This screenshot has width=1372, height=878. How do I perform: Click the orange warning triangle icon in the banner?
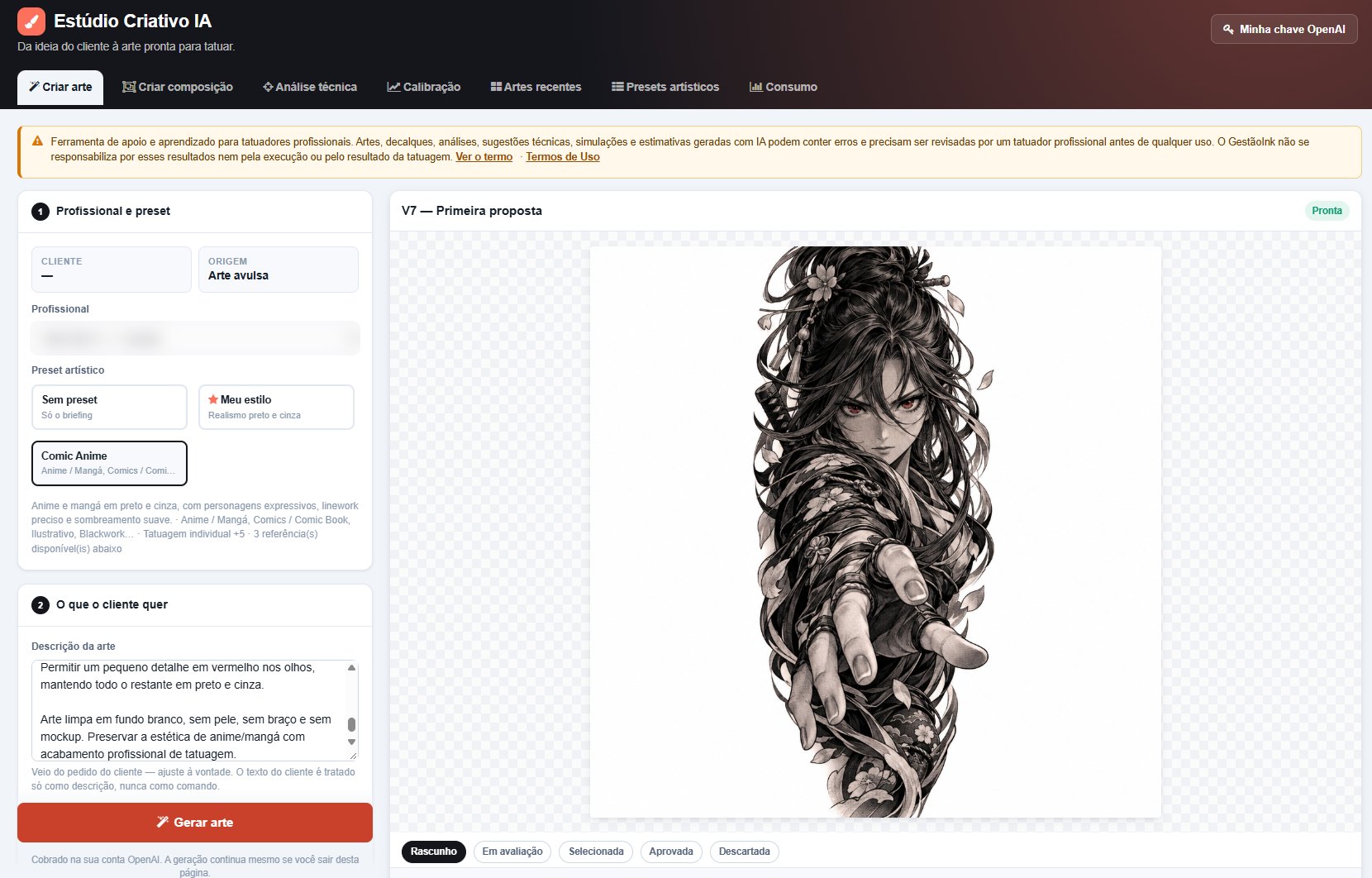[37, 141]
